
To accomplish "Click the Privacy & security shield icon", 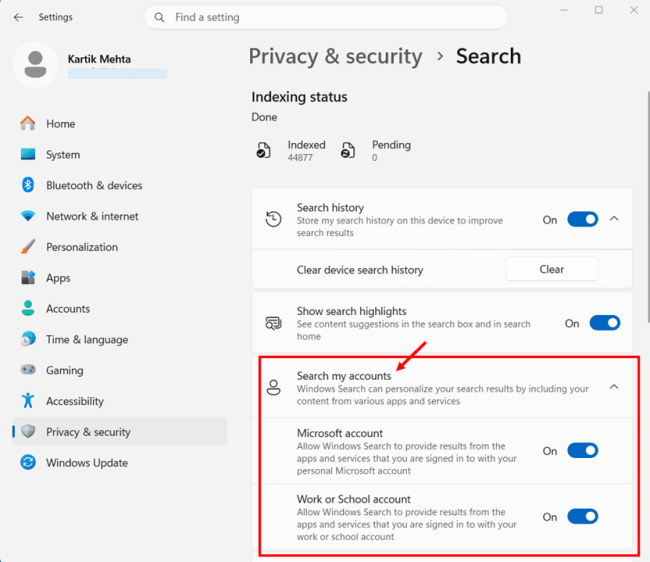I will tap(28, 431).
